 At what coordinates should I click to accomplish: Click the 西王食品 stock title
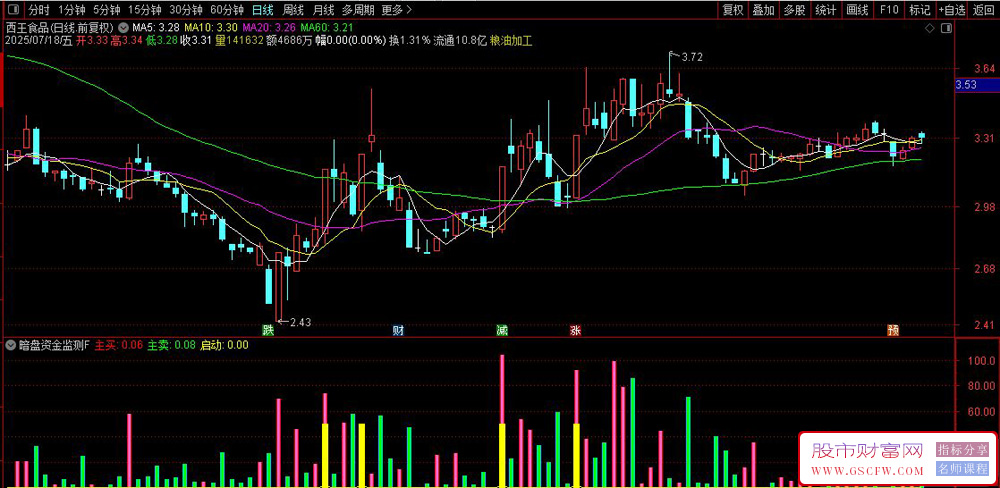pos(26,28)
